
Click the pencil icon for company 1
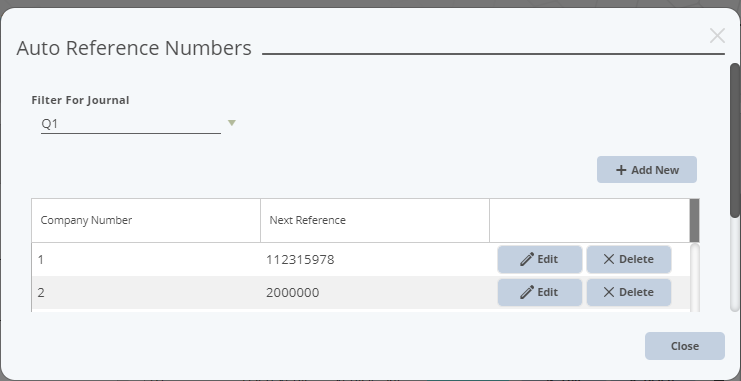pyautogui.click(x=527, y=259)
